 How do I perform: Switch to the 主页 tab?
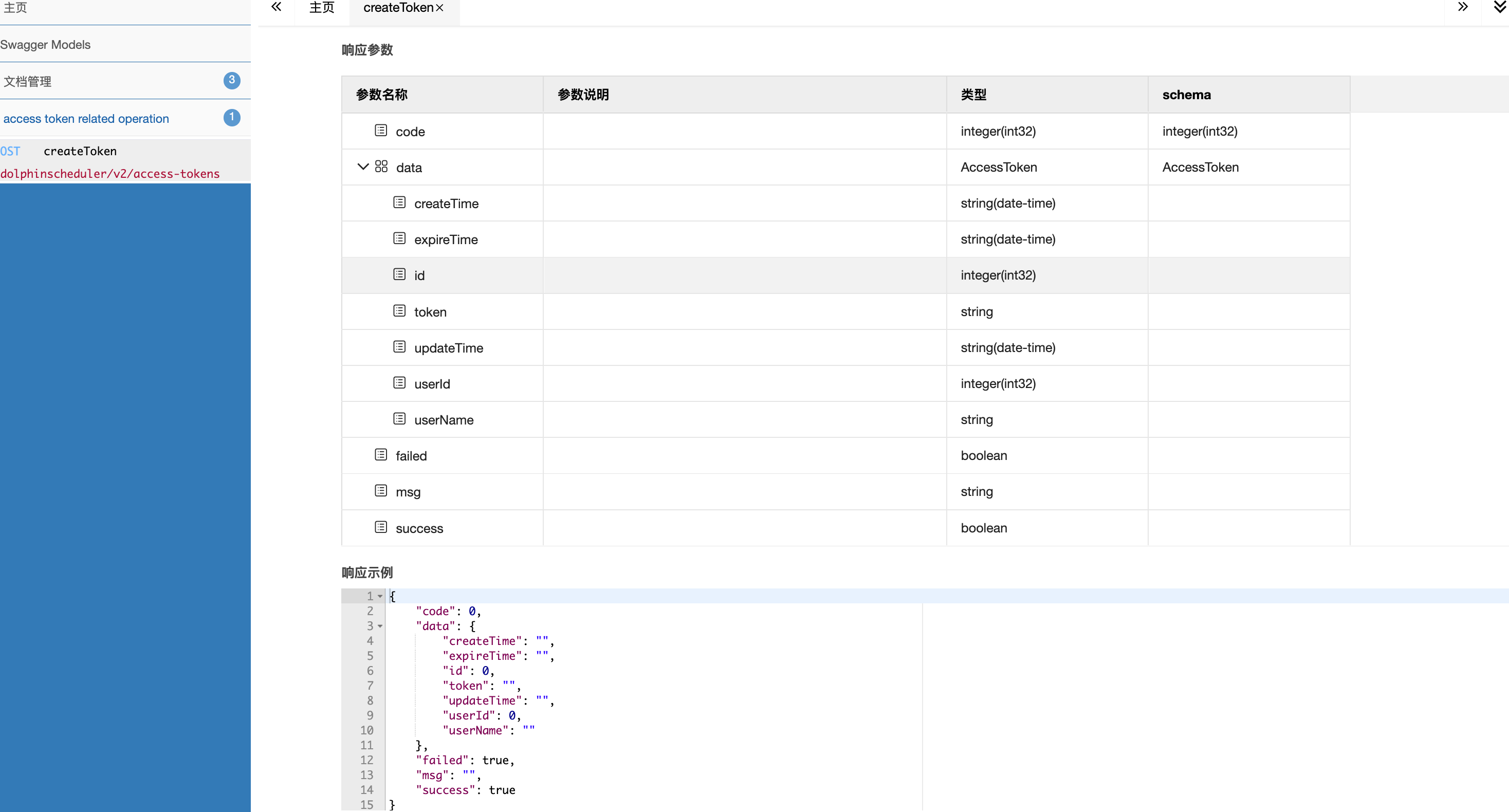(322, 8)
